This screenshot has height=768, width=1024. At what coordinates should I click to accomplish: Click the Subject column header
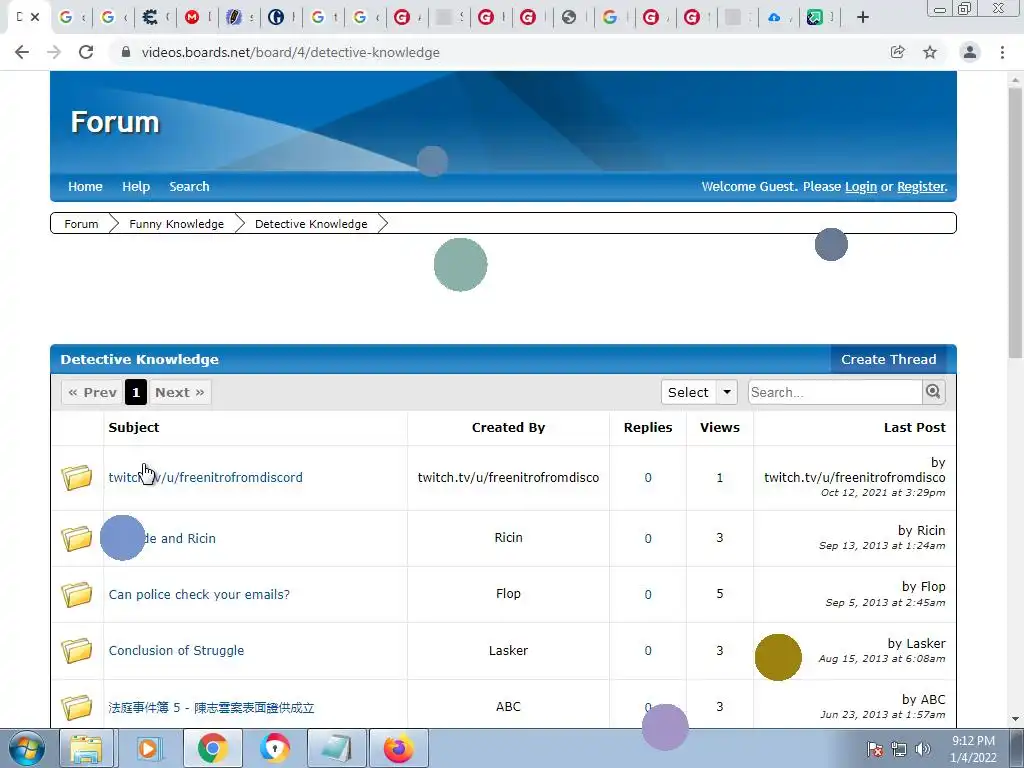click(x=134, y=427)
